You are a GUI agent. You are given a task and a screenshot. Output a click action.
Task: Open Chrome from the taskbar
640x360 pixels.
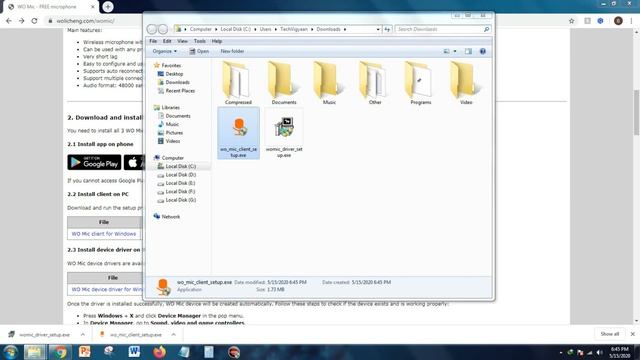(x=60, y=352)
